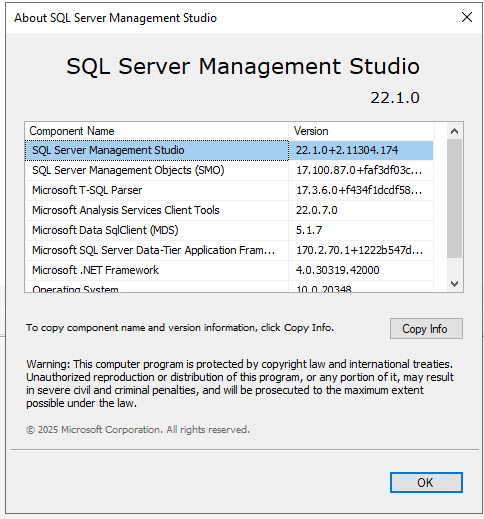Click the Component Name column header

tap(156, 131)
